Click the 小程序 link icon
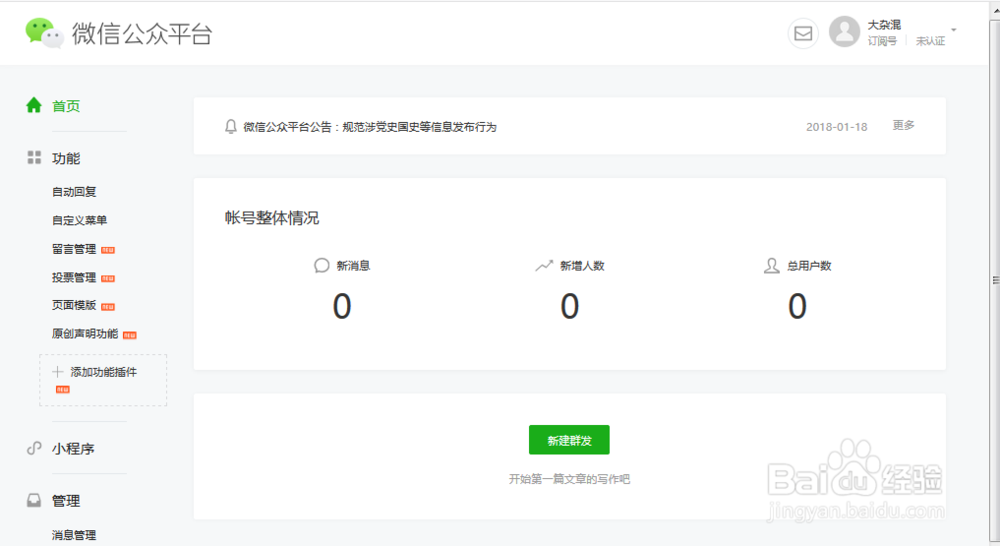The image size is (1000, 546). (x=34, y=448)
